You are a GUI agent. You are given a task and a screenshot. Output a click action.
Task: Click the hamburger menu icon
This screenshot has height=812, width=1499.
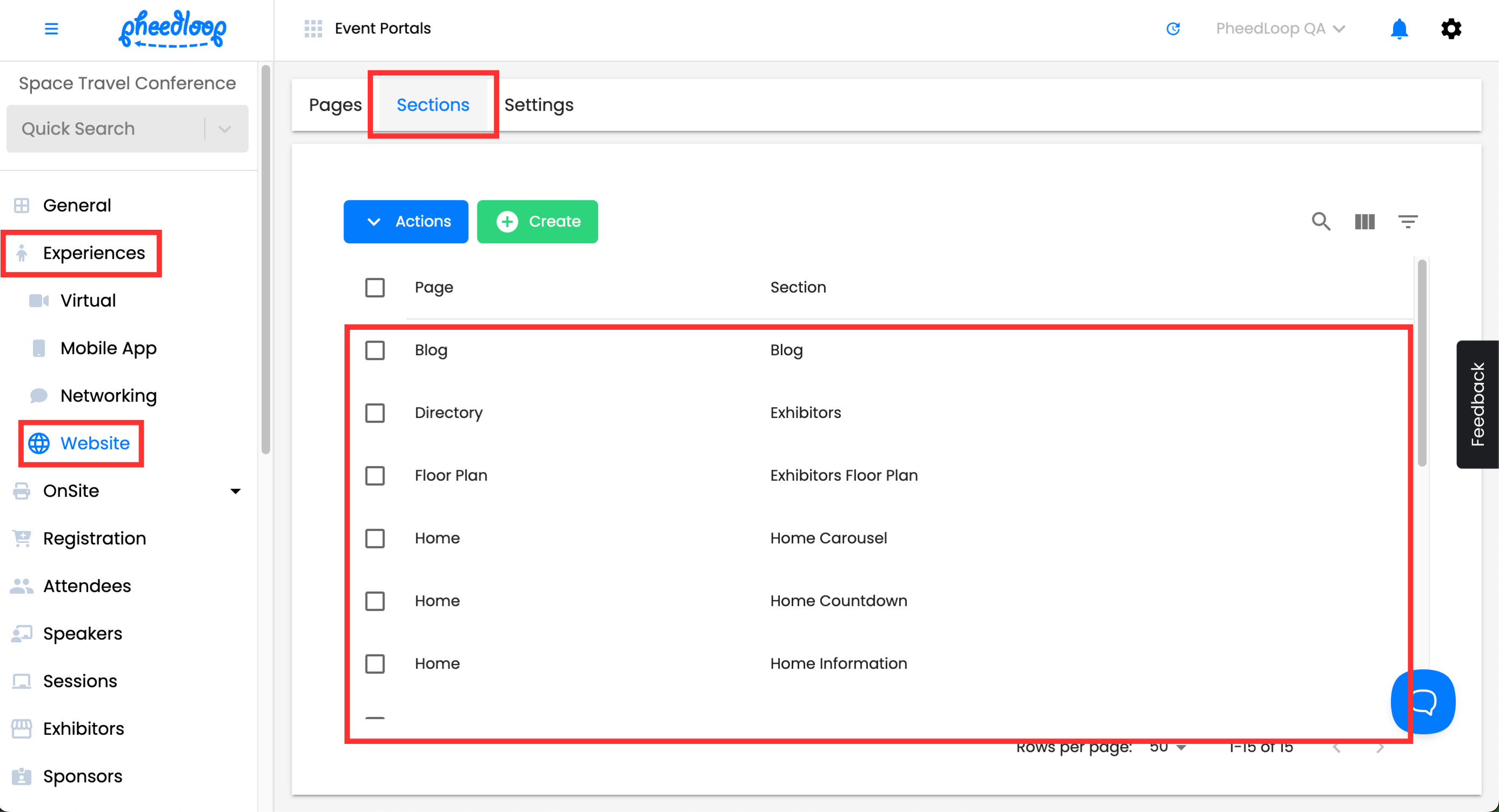[51, 29]
